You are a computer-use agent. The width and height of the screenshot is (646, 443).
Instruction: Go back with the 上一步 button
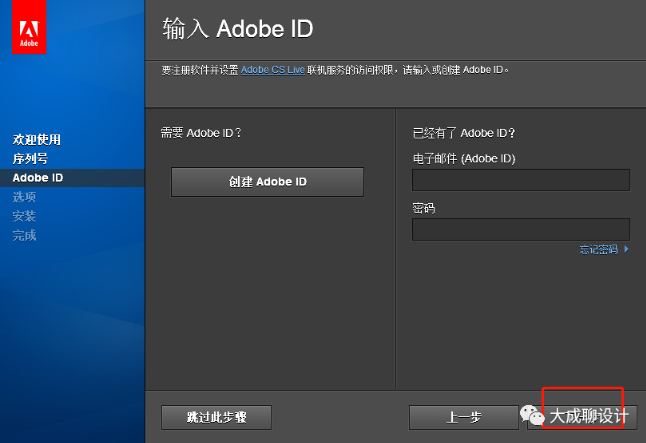pos(464,416)
